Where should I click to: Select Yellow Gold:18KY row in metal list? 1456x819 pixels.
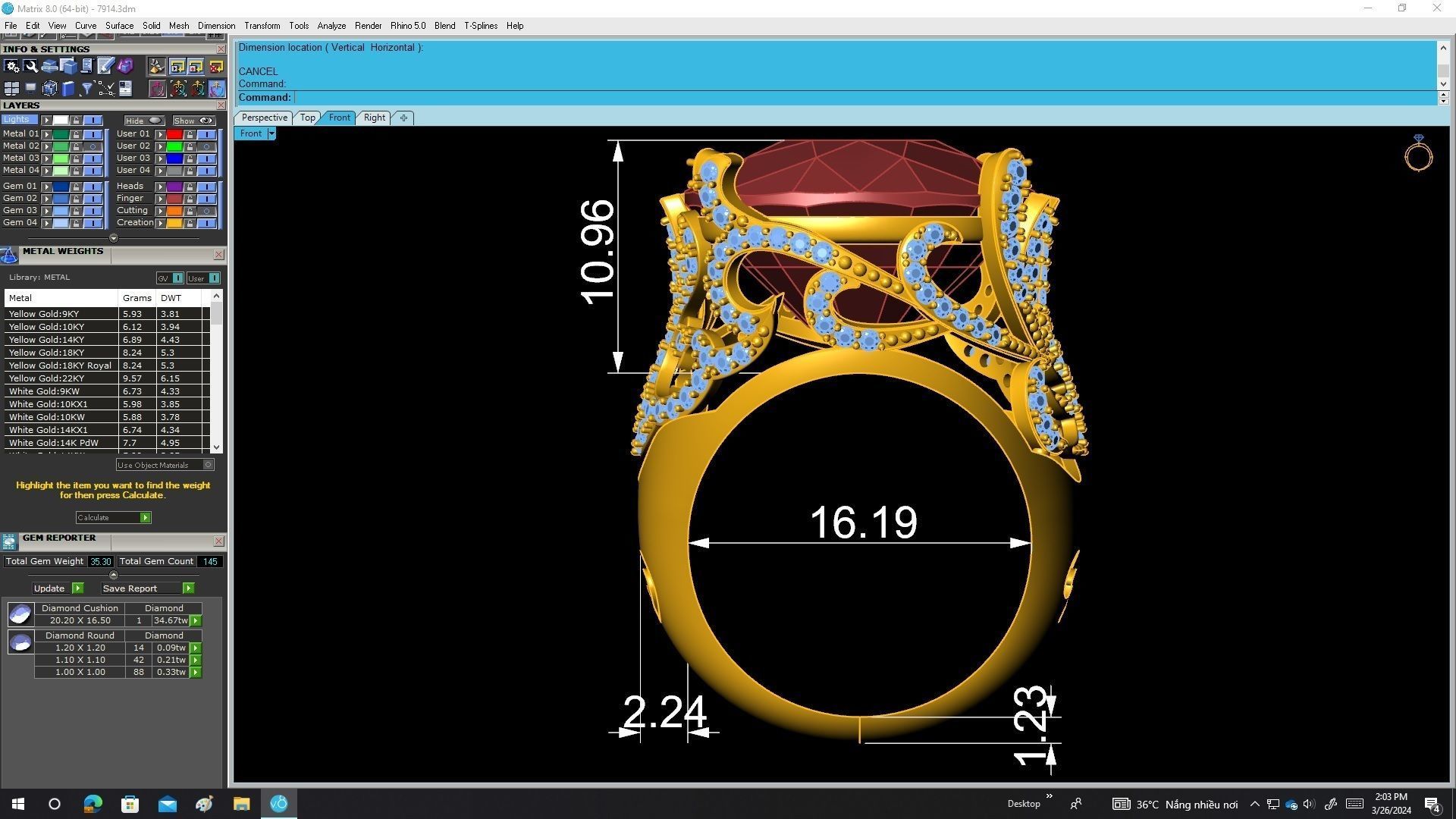coord(106,353)
